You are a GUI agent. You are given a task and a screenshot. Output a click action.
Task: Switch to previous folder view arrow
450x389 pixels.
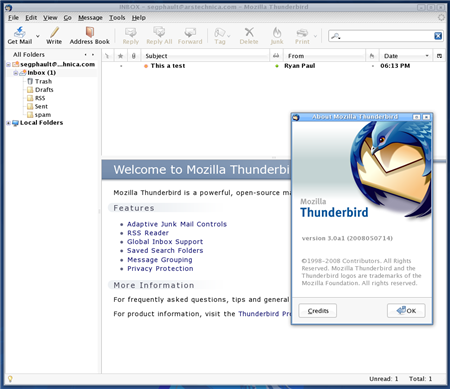[x=86, y=54]
